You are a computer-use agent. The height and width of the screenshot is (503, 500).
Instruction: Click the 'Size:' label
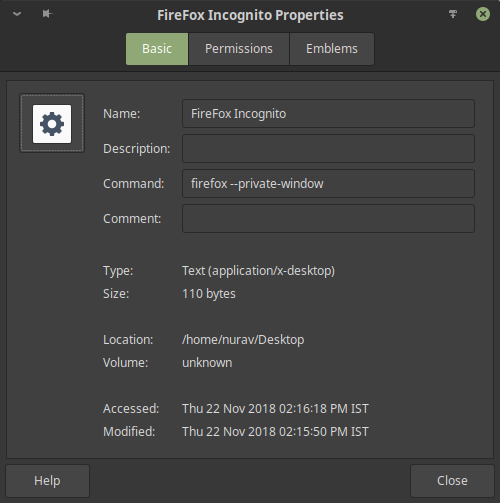pyautogui.click(x=116, y=294)
